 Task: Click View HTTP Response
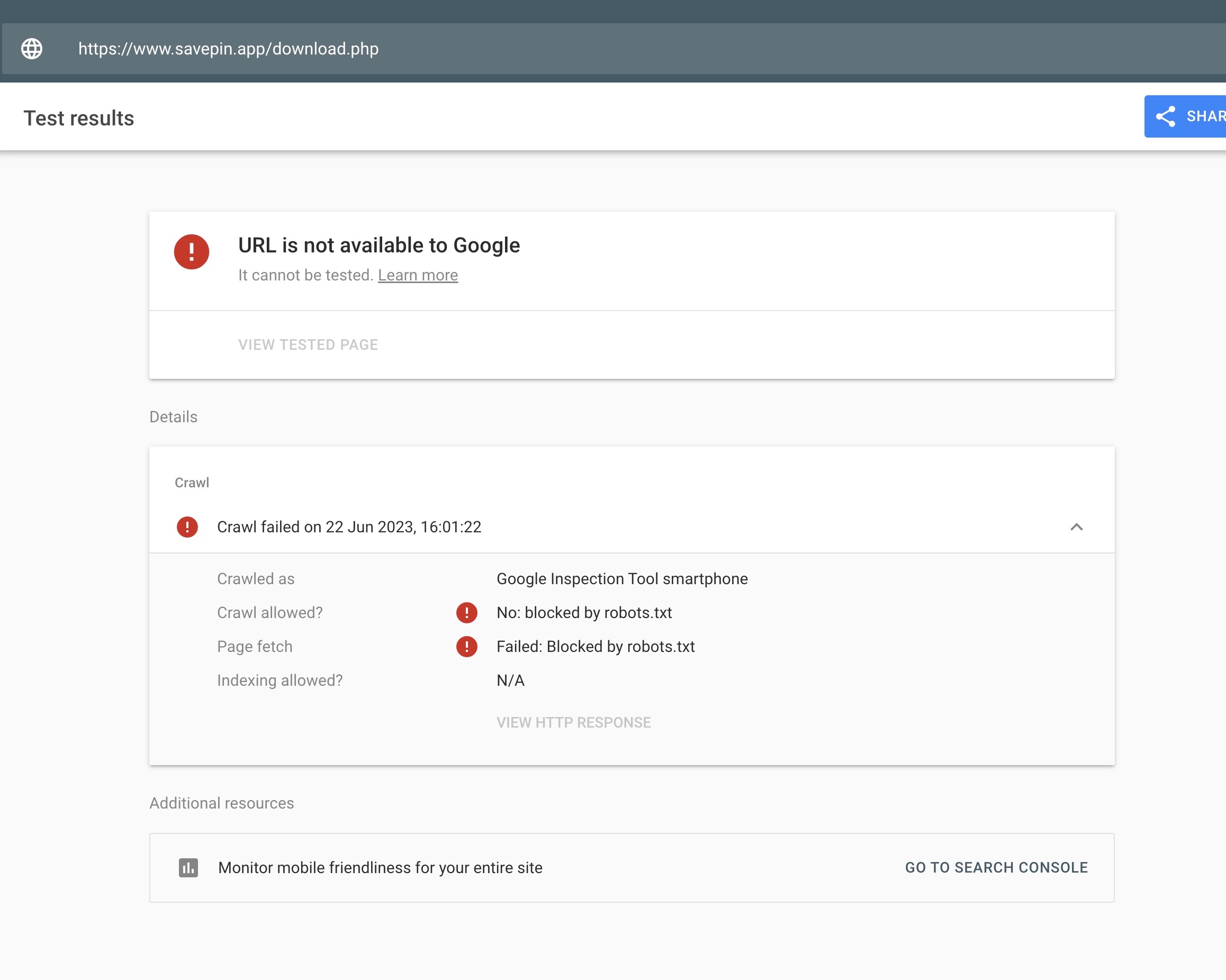[x=573, y=722]
